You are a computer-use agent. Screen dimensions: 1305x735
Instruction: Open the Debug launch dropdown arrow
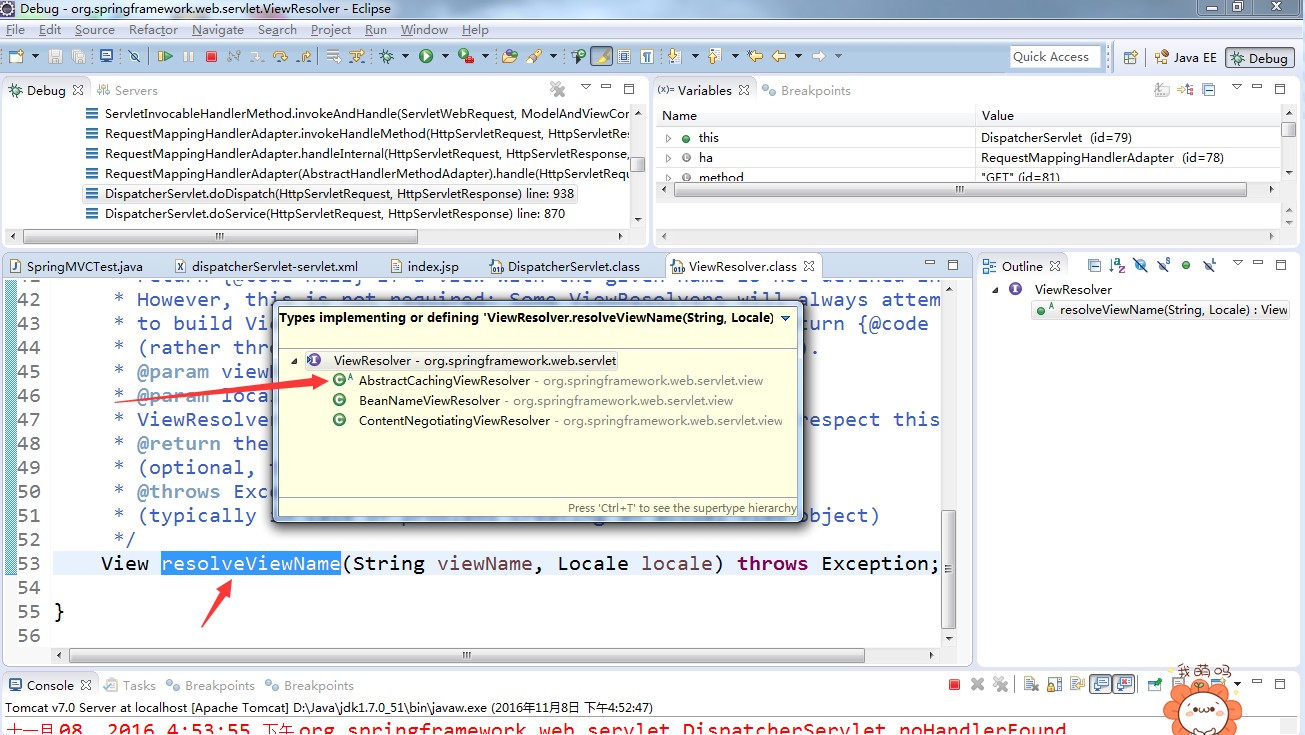pyautogui.click(x=406, y=57)
